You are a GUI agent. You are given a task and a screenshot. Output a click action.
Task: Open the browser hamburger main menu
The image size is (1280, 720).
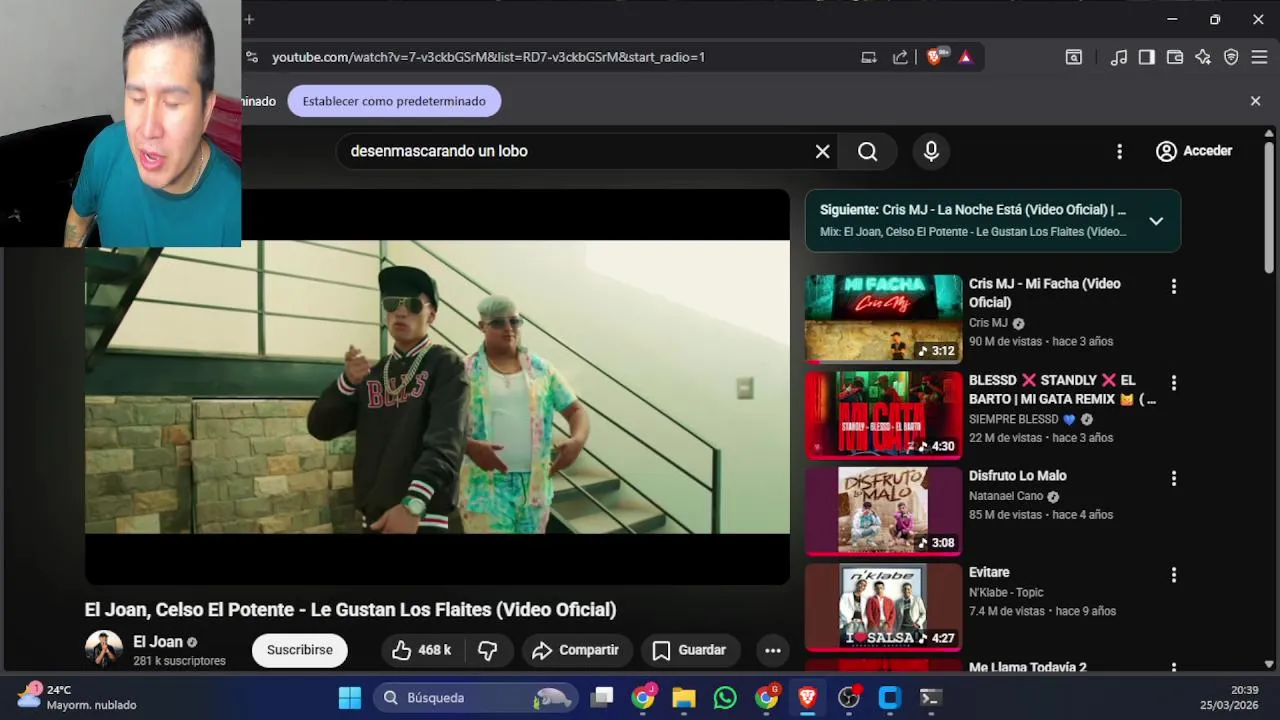(1259, 57)
